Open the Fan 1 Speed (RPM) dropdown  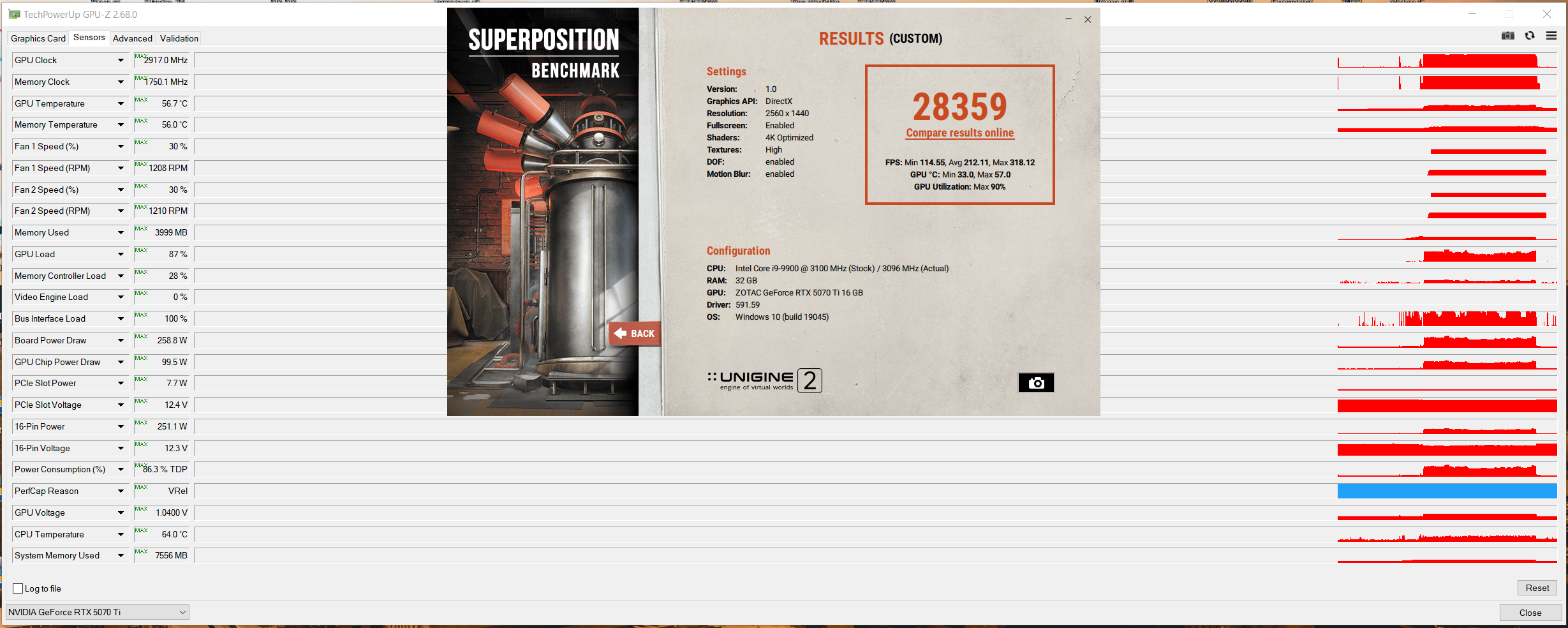(x=121, y=168)
